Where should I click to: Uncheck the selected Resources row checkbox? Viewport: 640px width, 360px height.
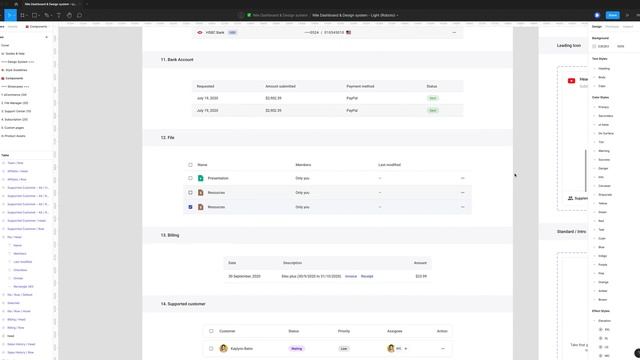(190, 207)
